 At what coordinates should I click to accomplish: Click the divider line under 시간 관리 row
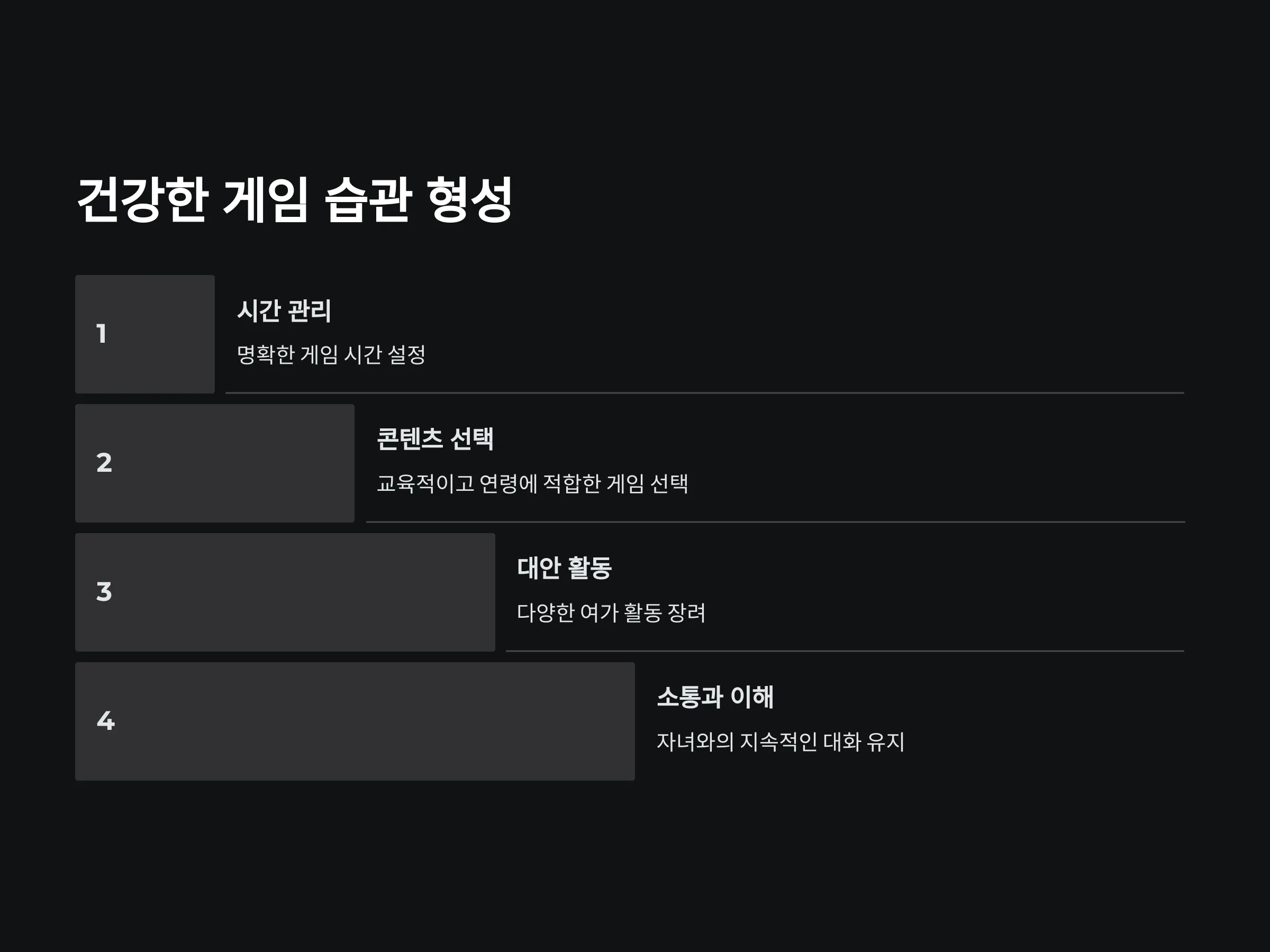pos(704,393)
